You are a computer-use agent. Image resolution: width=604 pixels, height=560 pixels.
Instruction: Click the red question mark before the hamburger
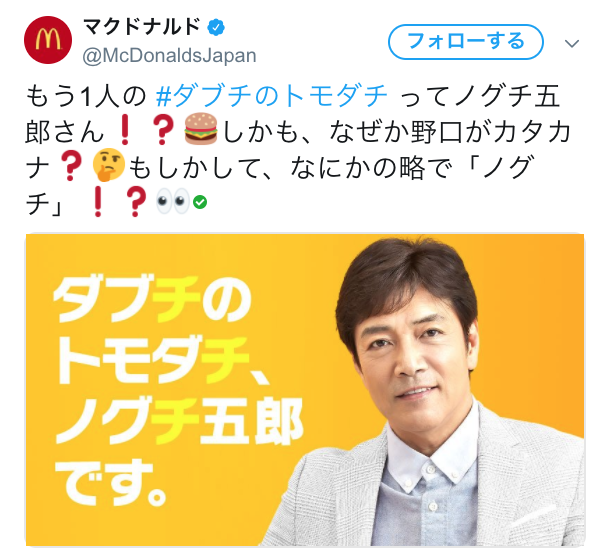[x=163, y=129]
